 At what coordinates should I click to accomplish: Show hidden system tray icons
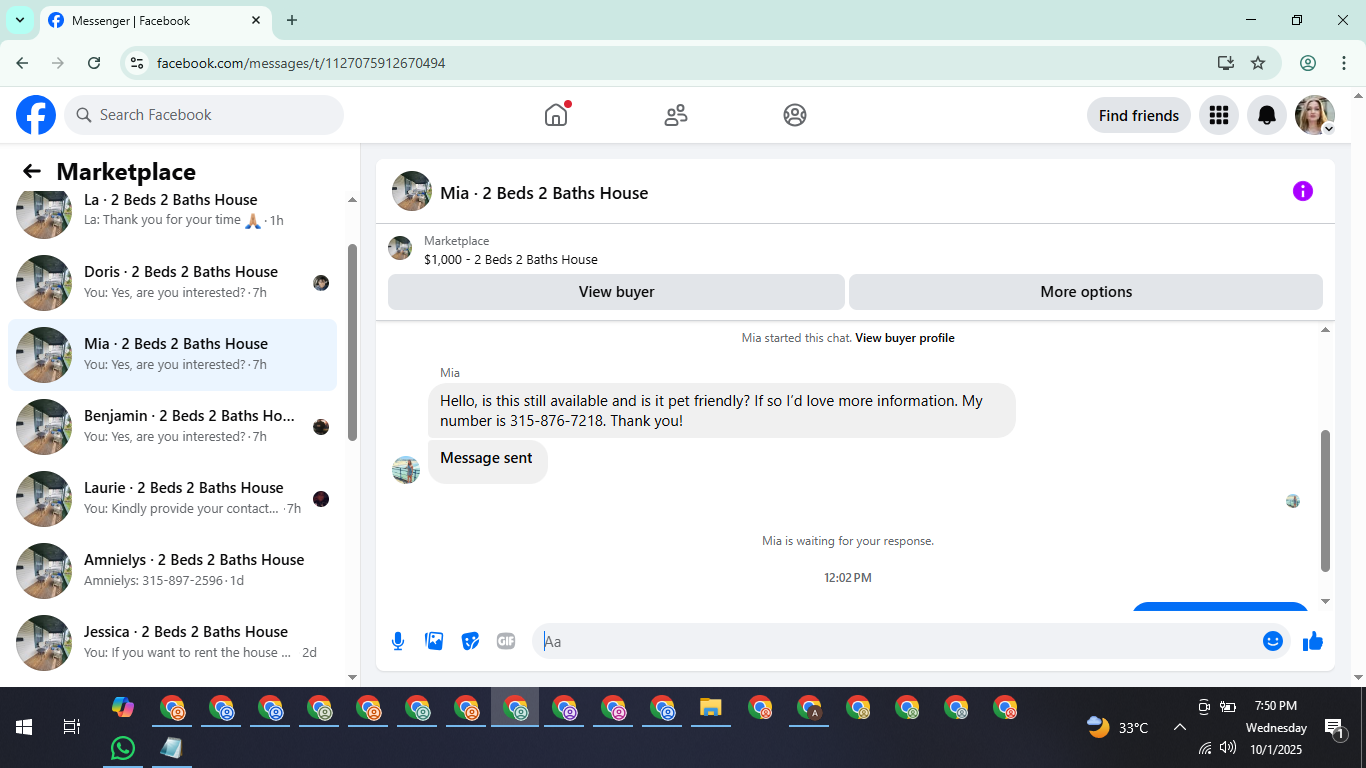point(1179,727)
